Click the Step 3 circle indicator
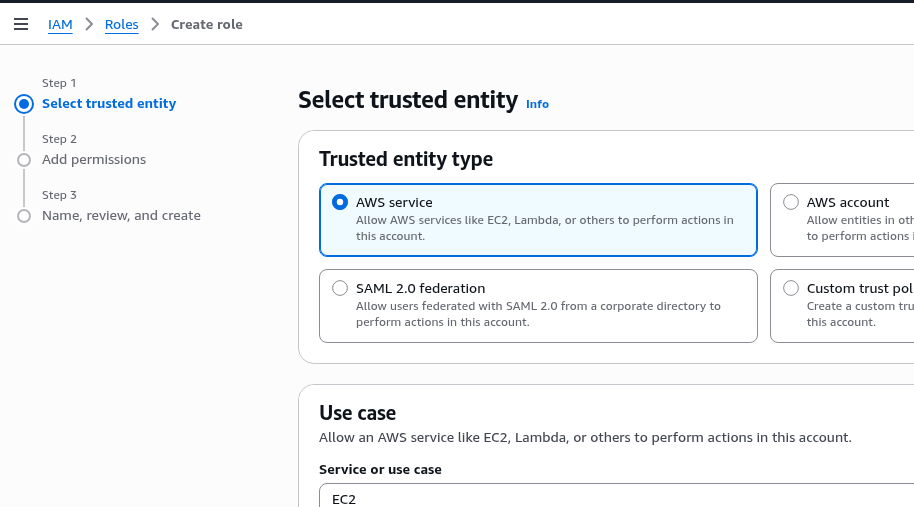The height and width of the screenshot is (507, 914). coord(24,216)
